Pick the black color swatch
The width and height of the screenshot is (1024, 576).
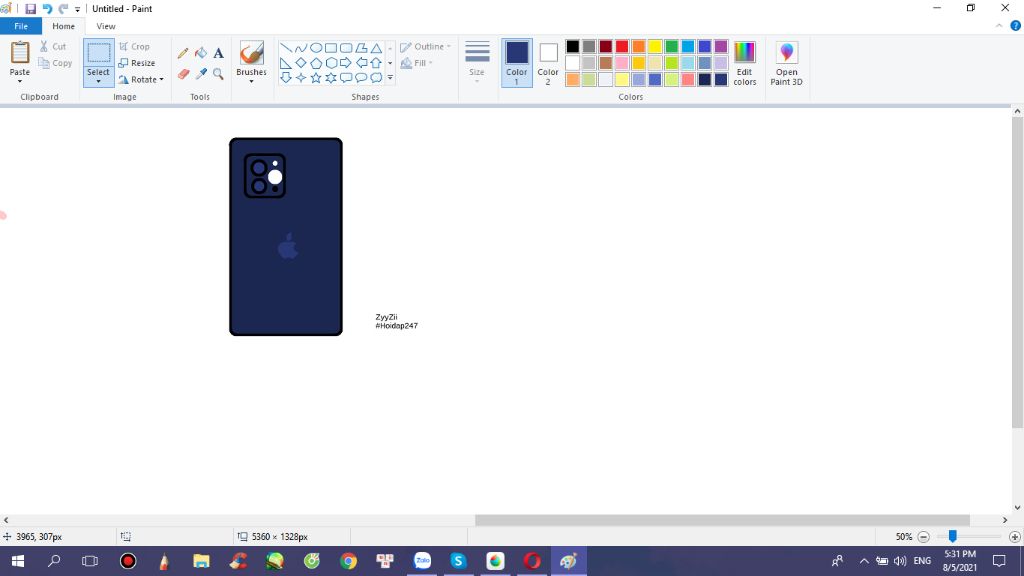(x=573, y=46)
